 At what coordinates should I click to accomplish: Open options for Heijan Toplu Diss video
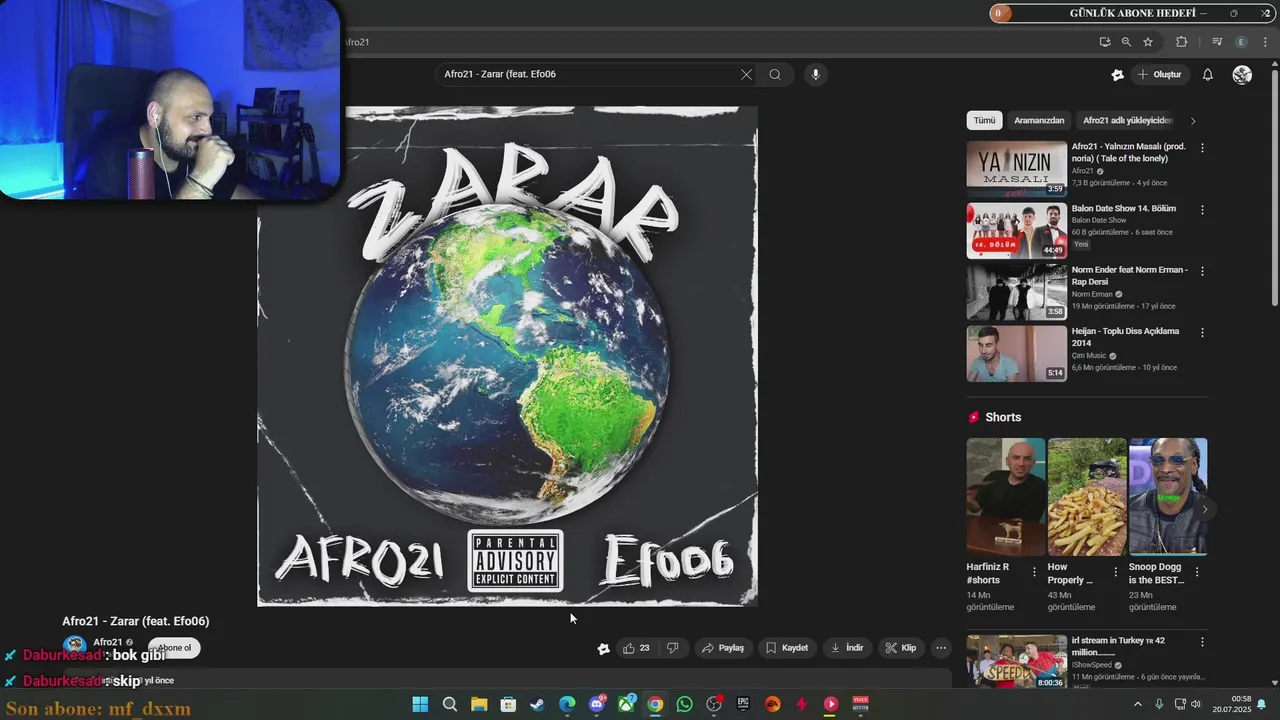tap(1202, 331)
